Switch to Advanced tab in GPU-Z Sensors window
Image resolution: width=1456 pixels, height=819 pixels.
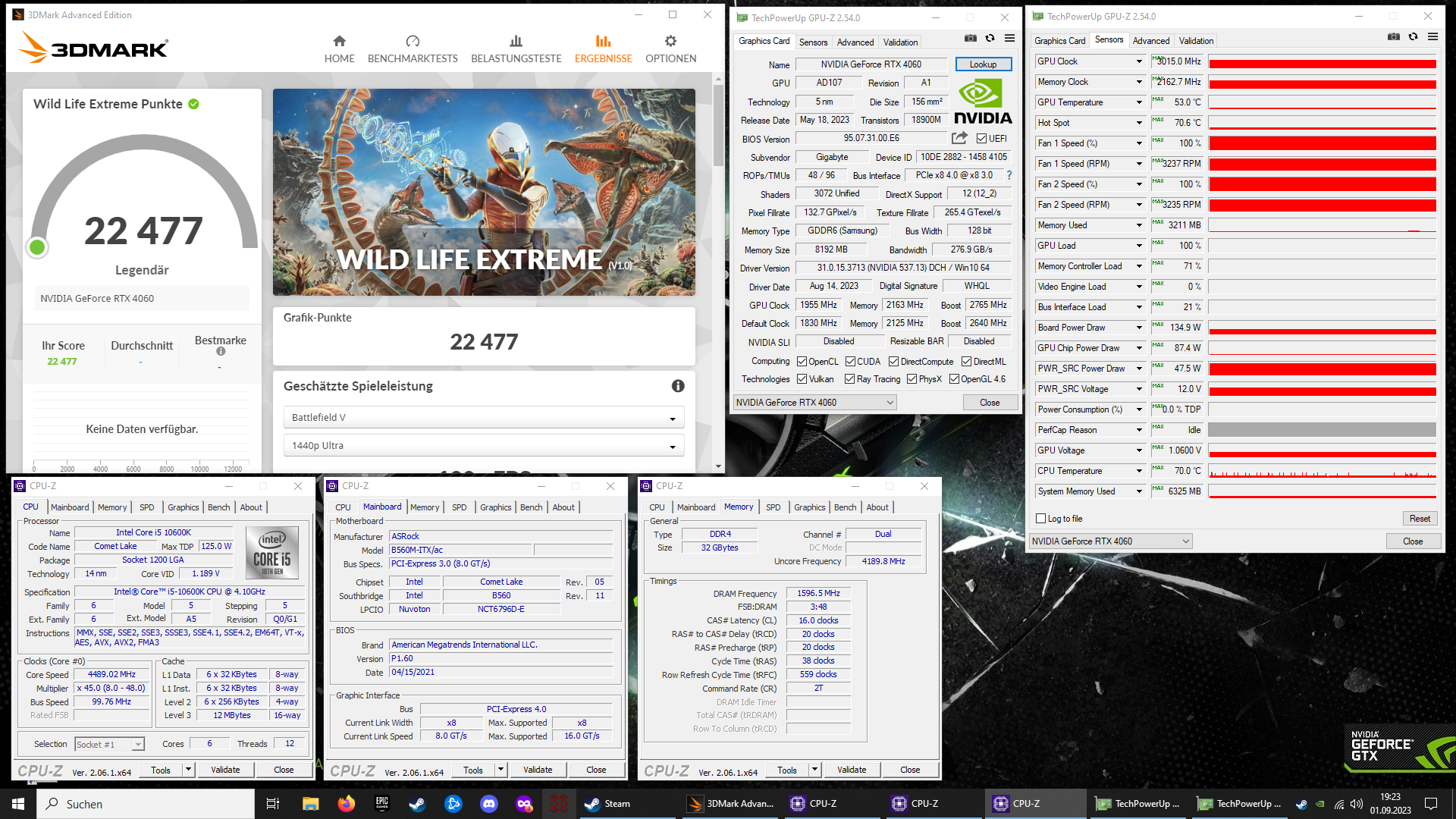(1150, 41)
